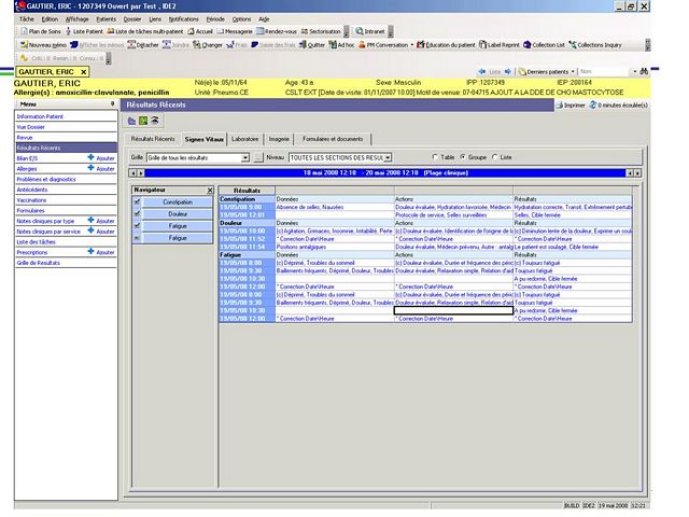Open the Notifications menu

184,19
